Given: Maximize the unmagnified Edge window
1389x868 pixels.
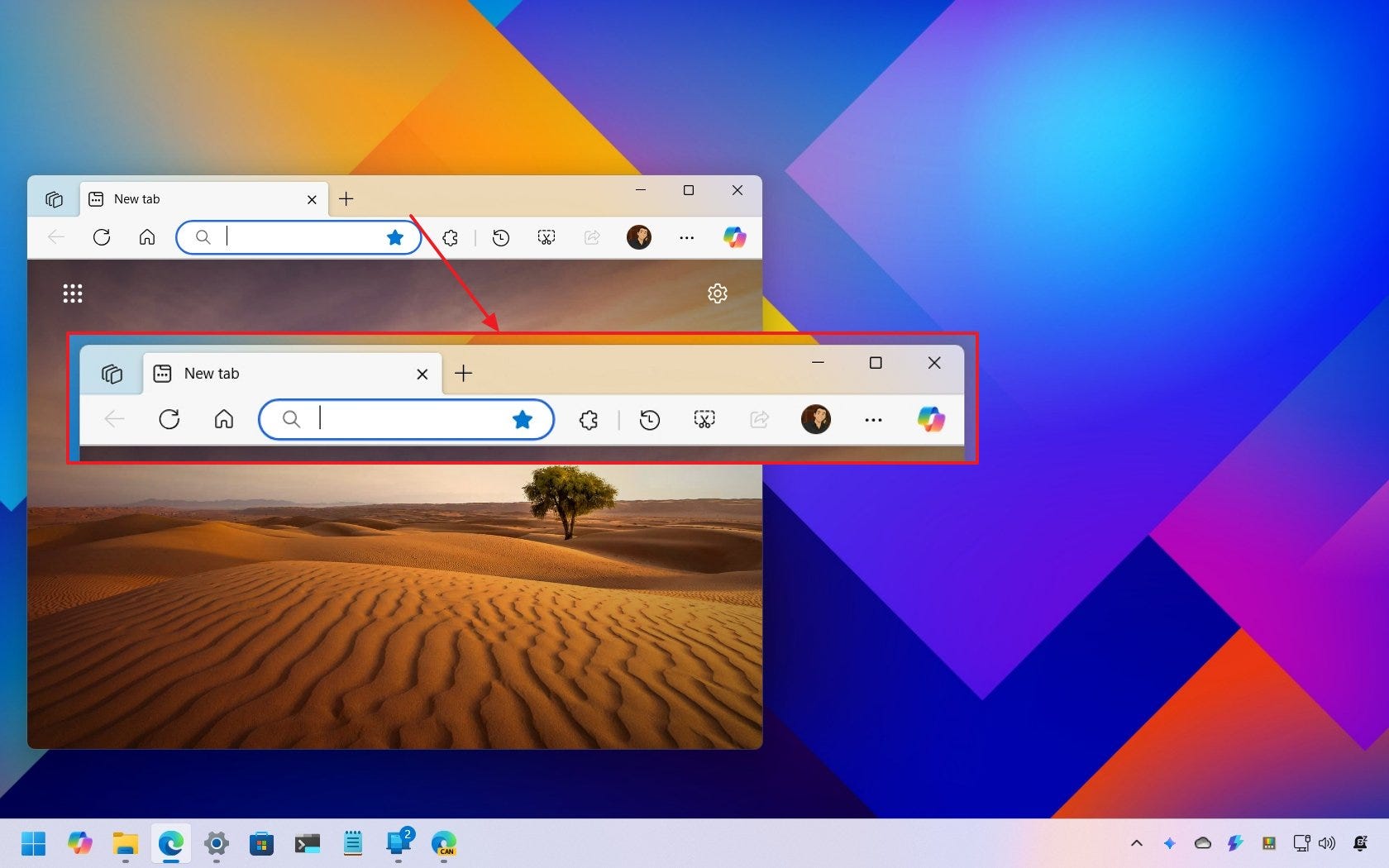Looking at the screenshot, I should (x=689, y=190).
